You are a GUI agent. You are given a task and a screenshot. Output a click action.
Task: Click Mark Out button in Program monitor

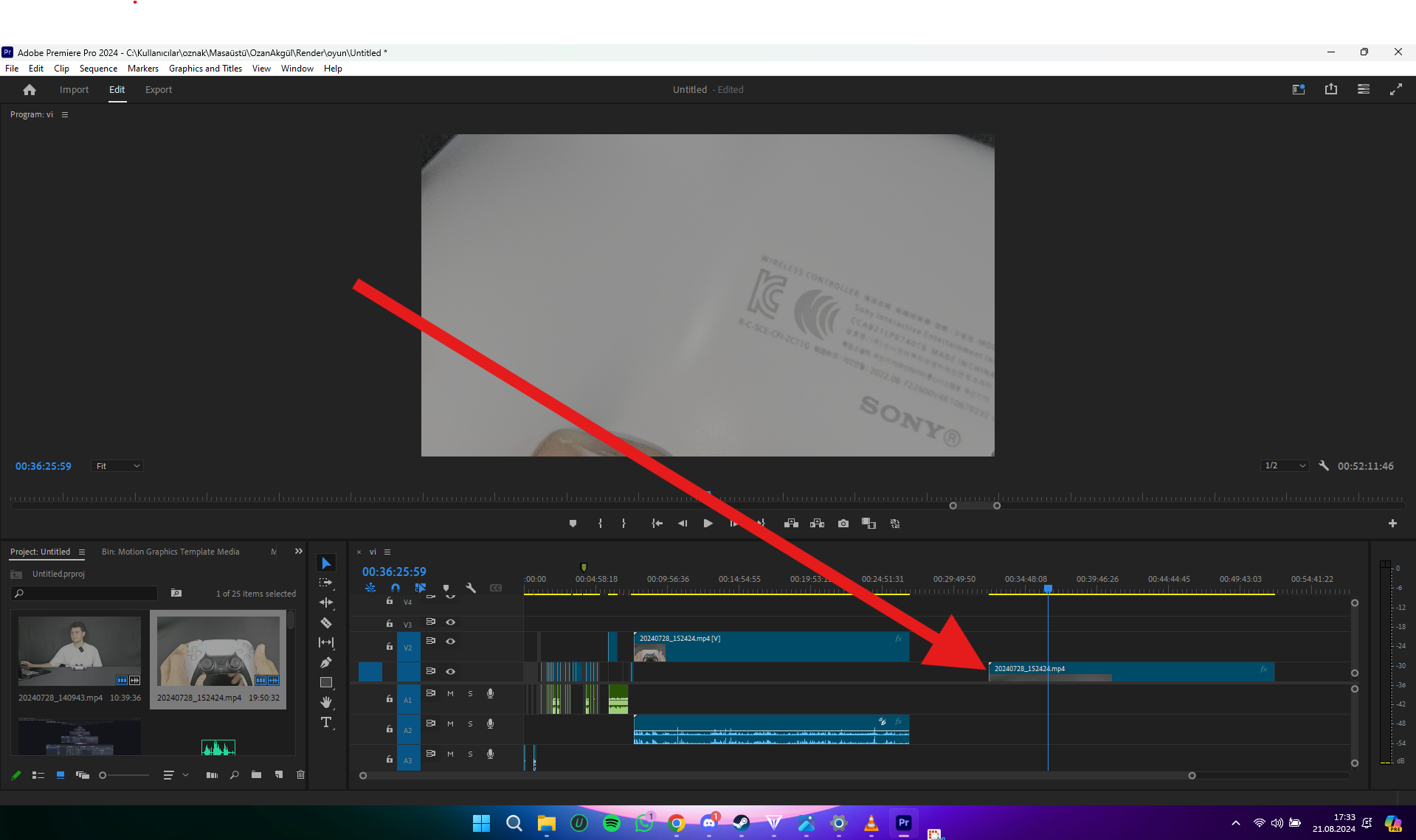point(624,524)
